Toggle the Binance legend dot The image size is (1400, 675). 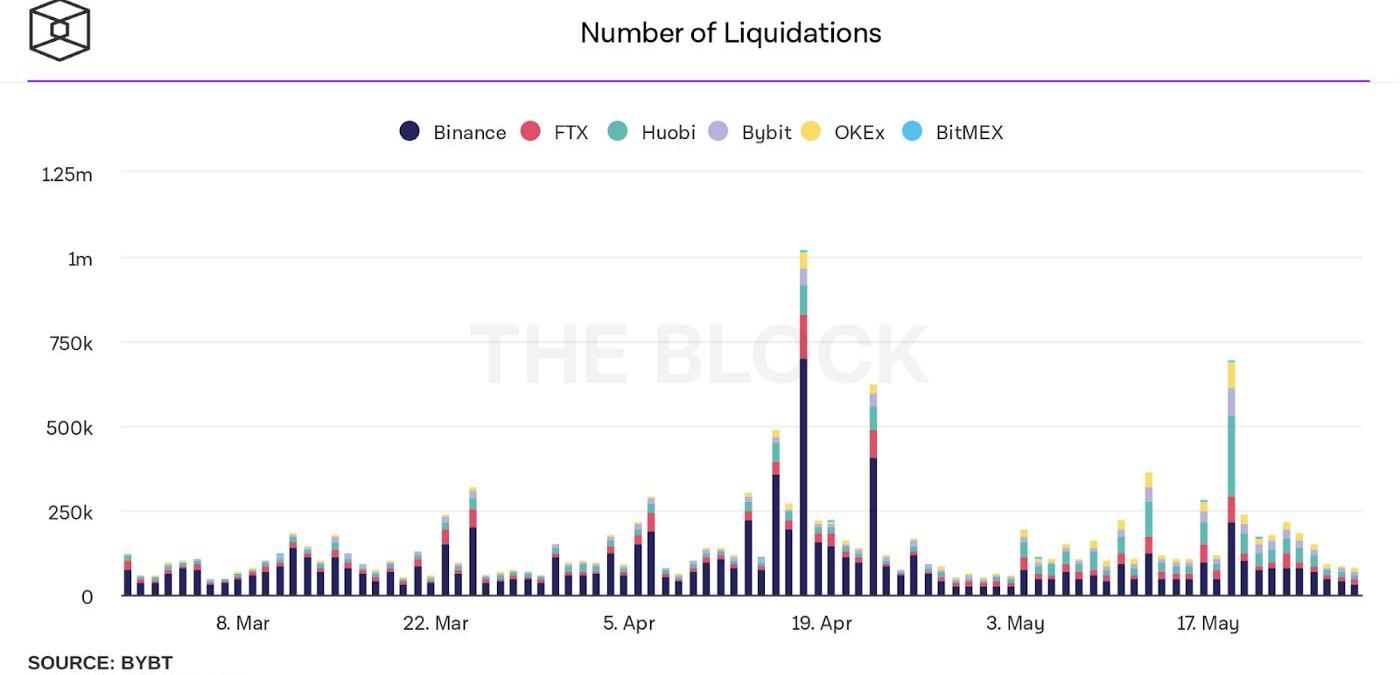click(409, 131)
